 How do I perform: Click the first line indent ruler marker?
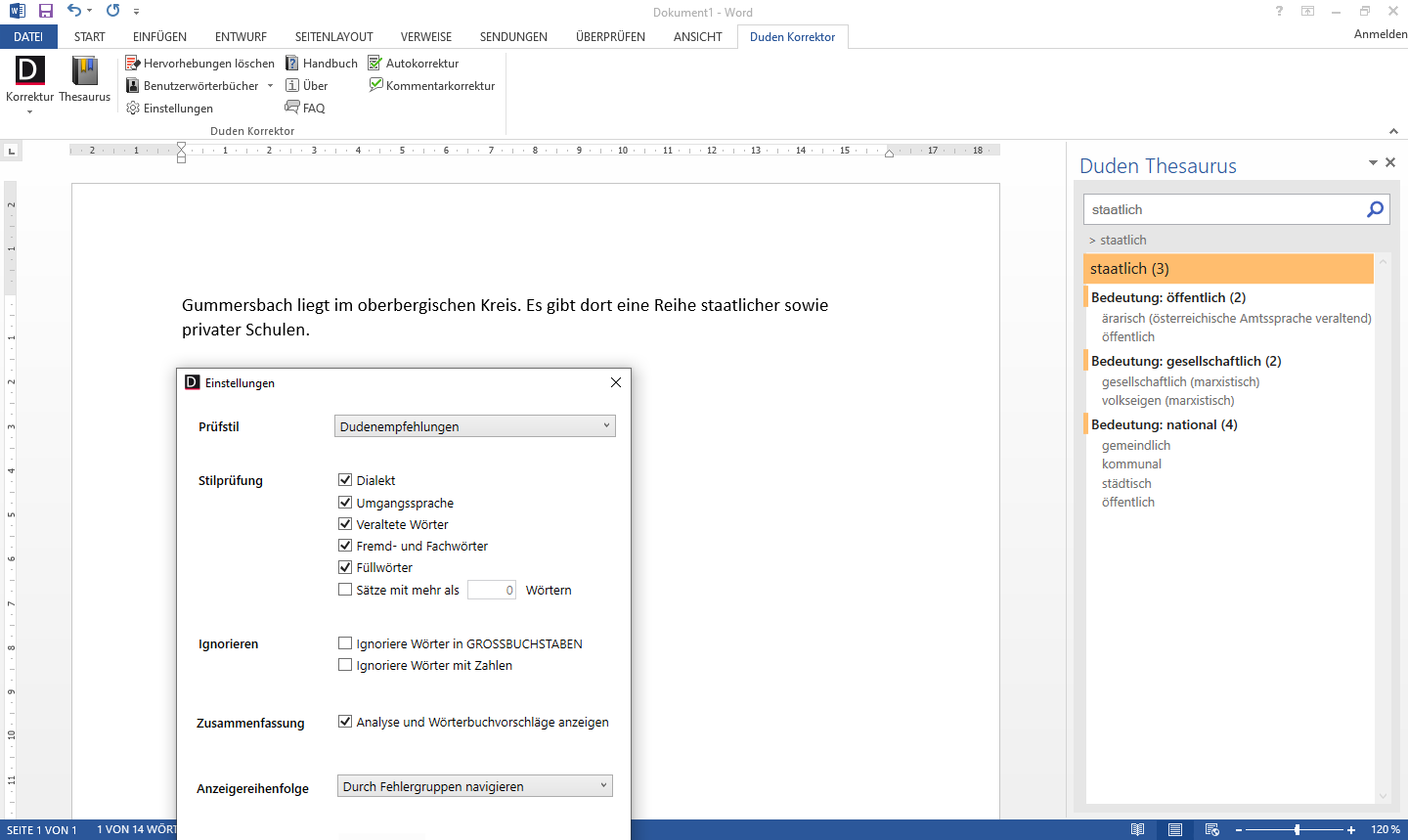click(181, 146)
